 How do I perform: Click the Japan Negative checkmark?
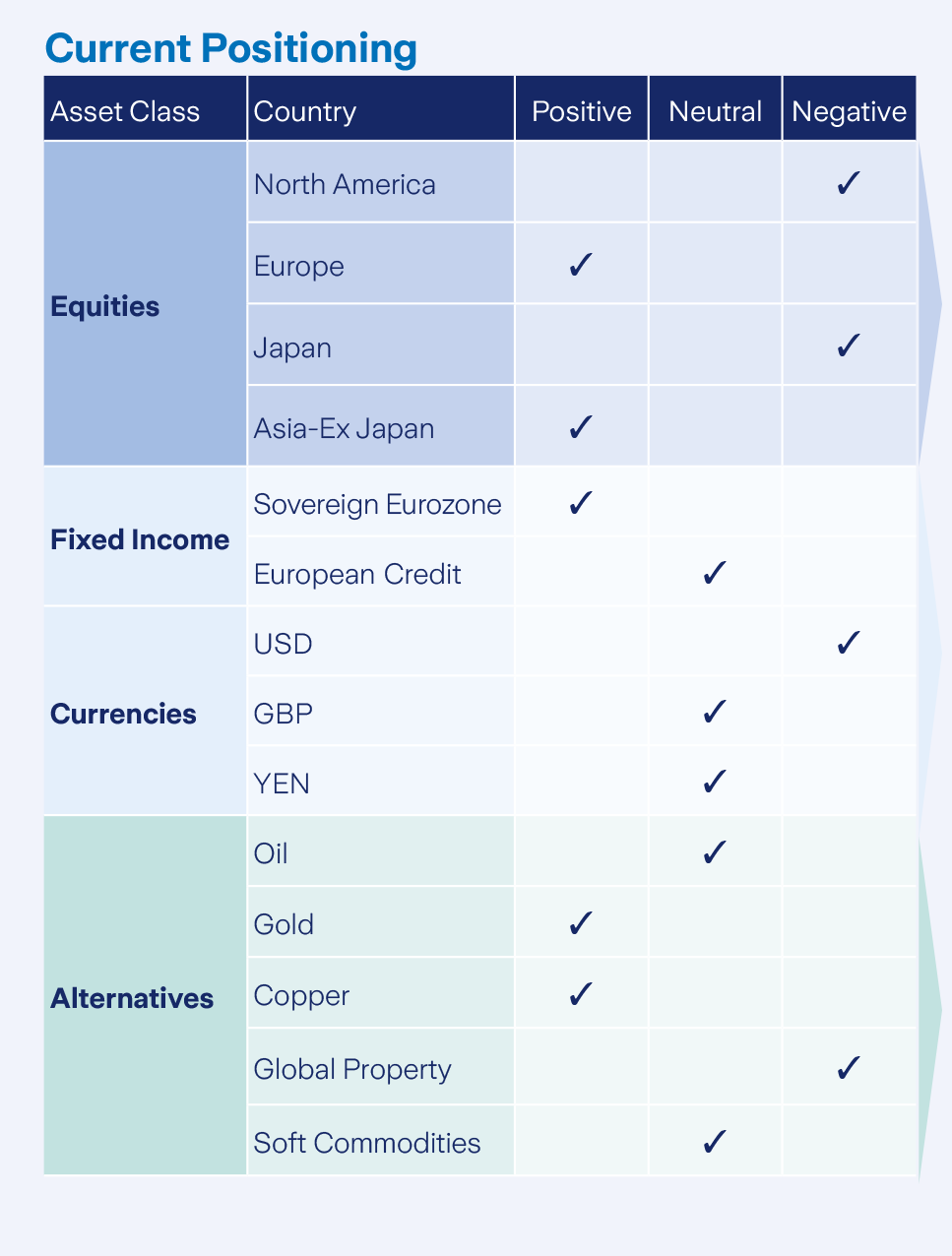coord(849,345)
